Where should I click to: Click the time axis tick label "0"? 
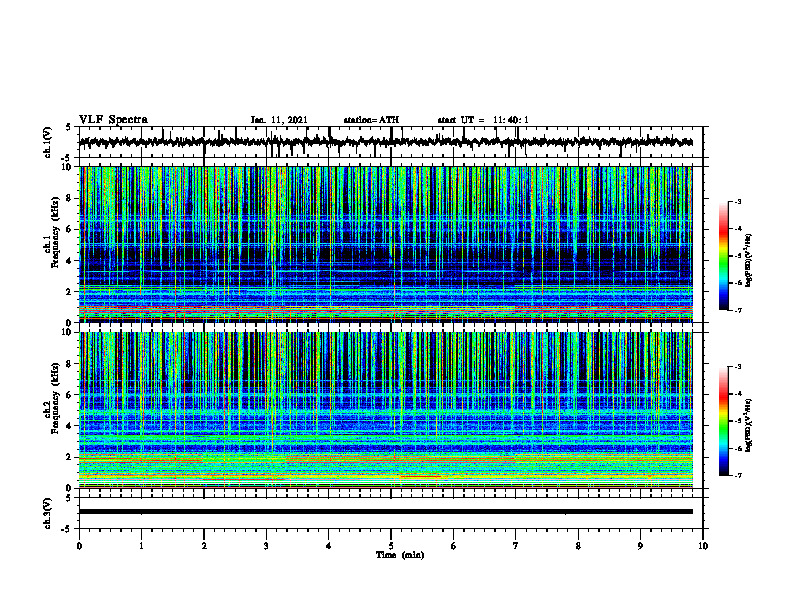pos(79,546)
